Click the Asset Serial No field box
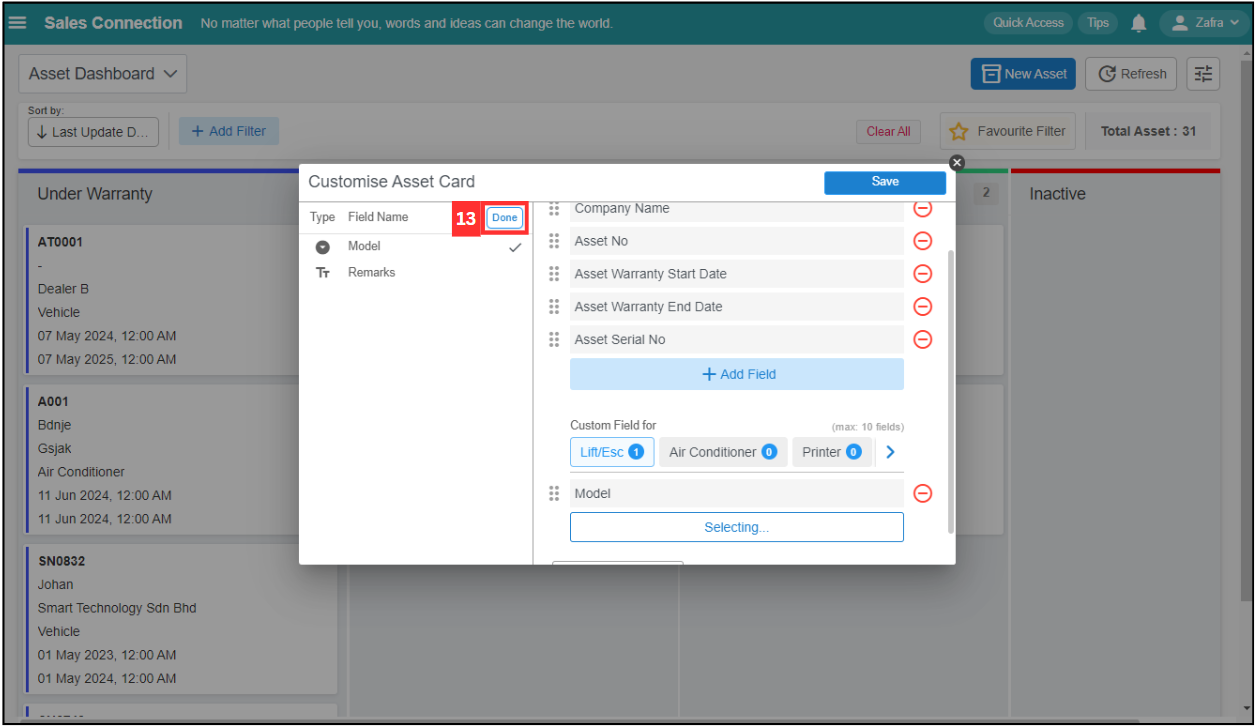The width and height of the screenshot is (1257, 726). (737, 340)
